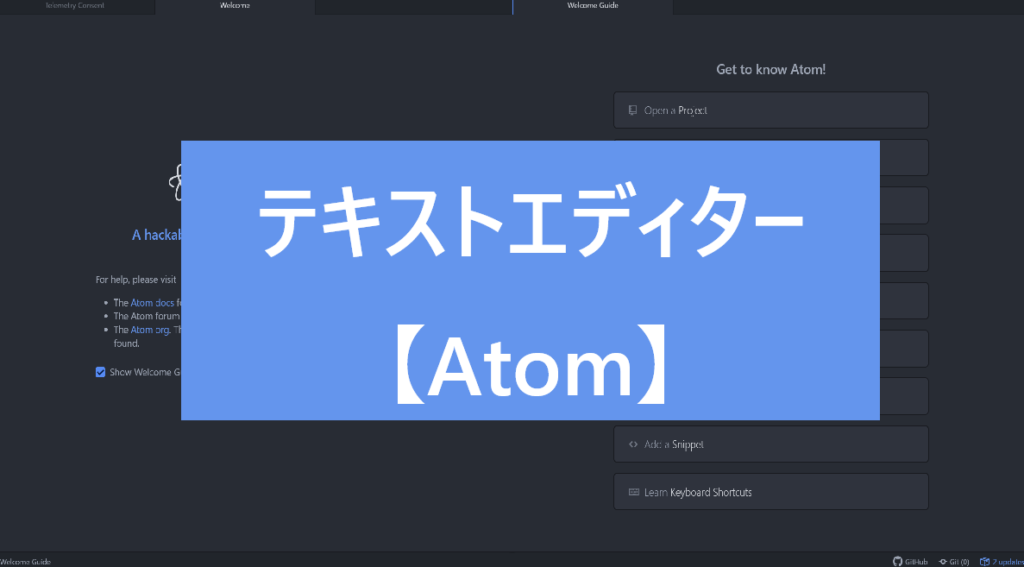
Task: Expand the Open a Project card
Action: (771, 110)
